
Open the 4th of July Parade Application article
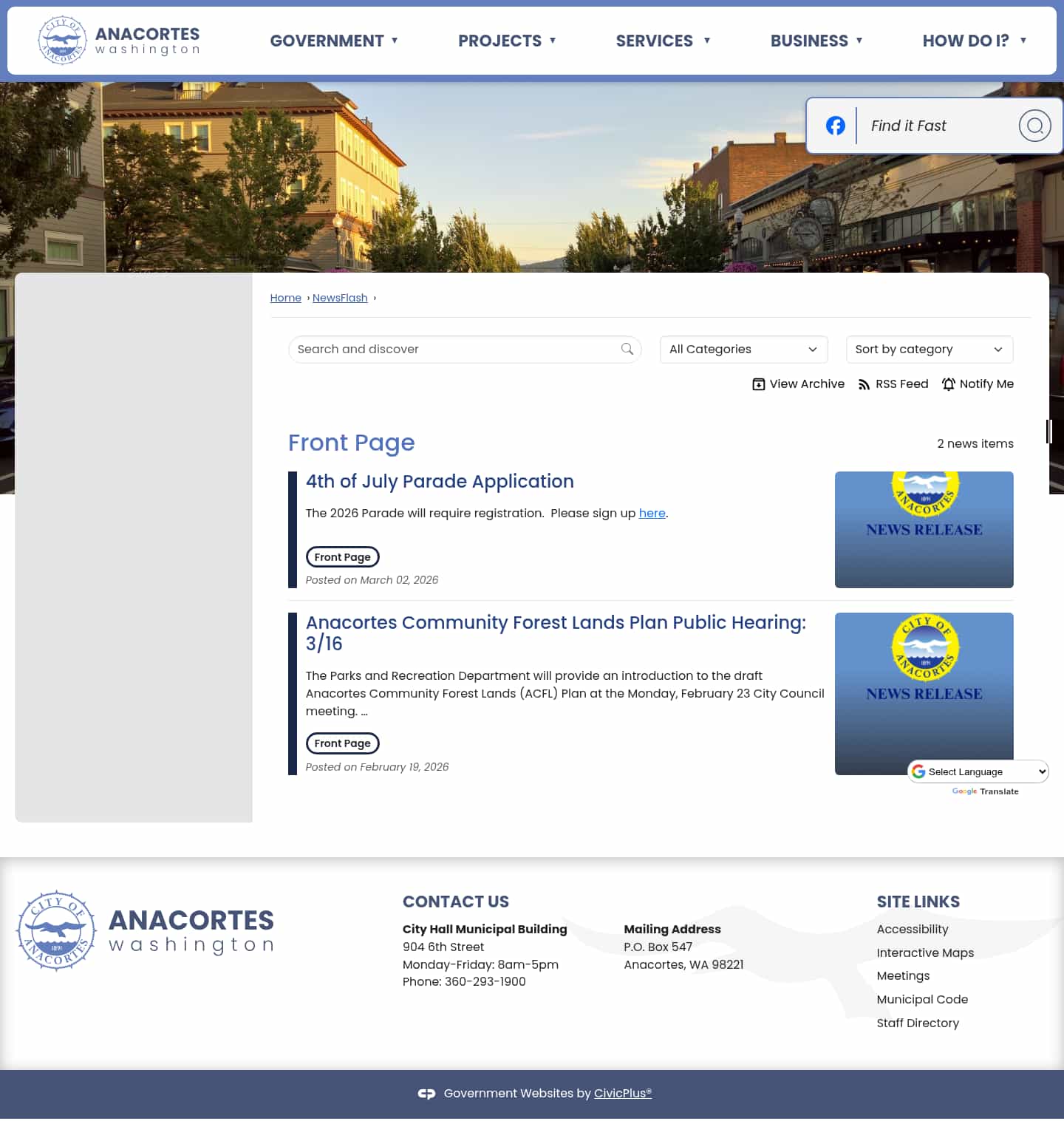pyautogui.click(x=440, y=481)
